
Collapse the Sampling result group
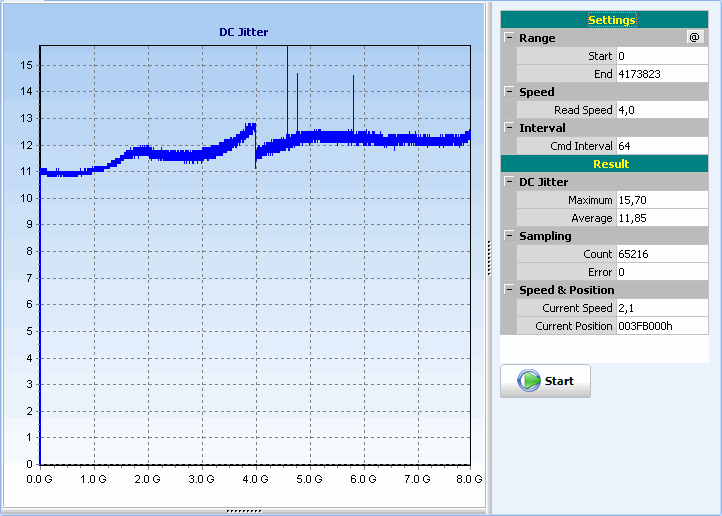point(509,236)
